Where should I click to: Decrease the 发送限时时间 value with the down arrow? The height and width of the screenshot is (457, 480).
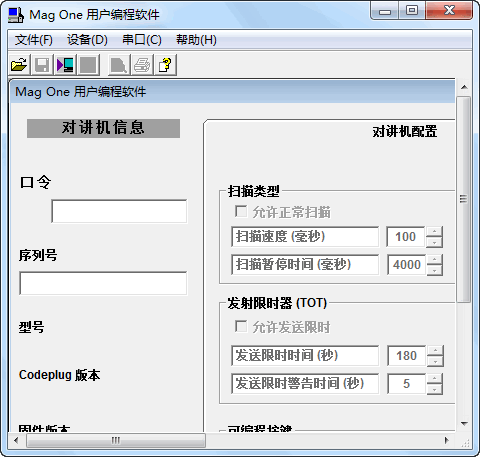pyautogui.click(x=434, y=361)
